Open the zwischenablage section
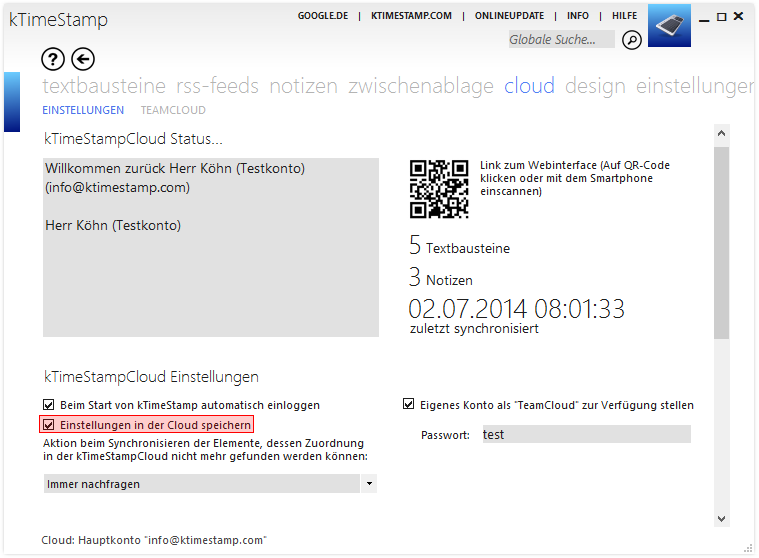This screenshot has height=558, width=759. click(421, 86)
